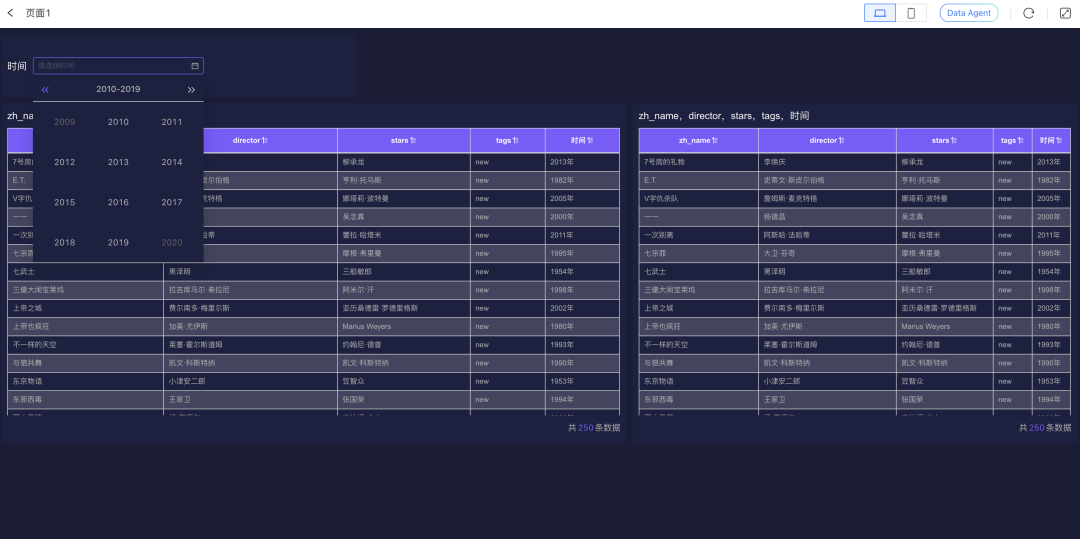Click 张国荣 in the right table
Screen dimensions: 1080x539
coord(913,399)
